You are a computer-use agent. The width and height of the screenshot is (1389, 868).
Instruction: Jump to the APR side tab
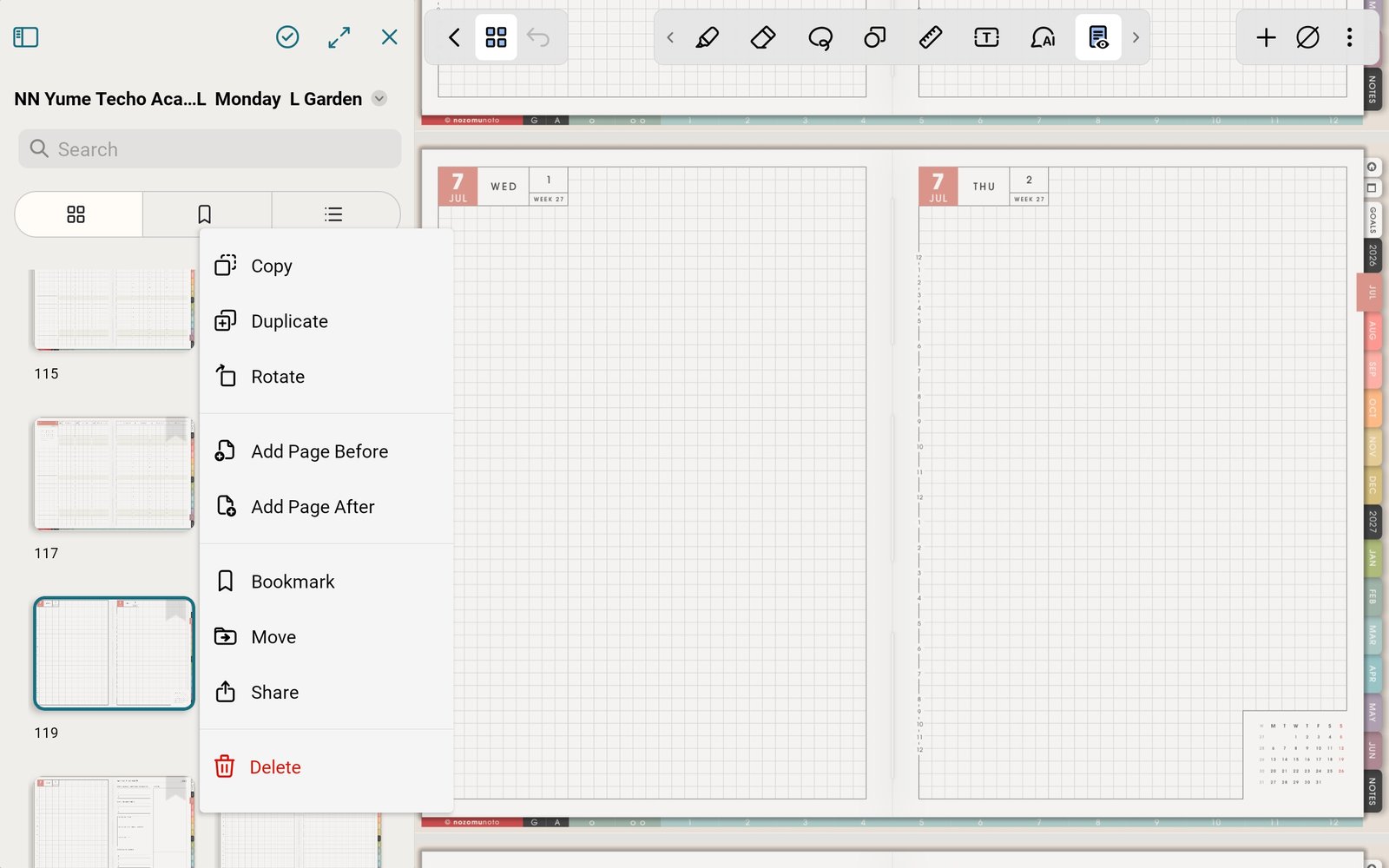(x=1373, y=674)
